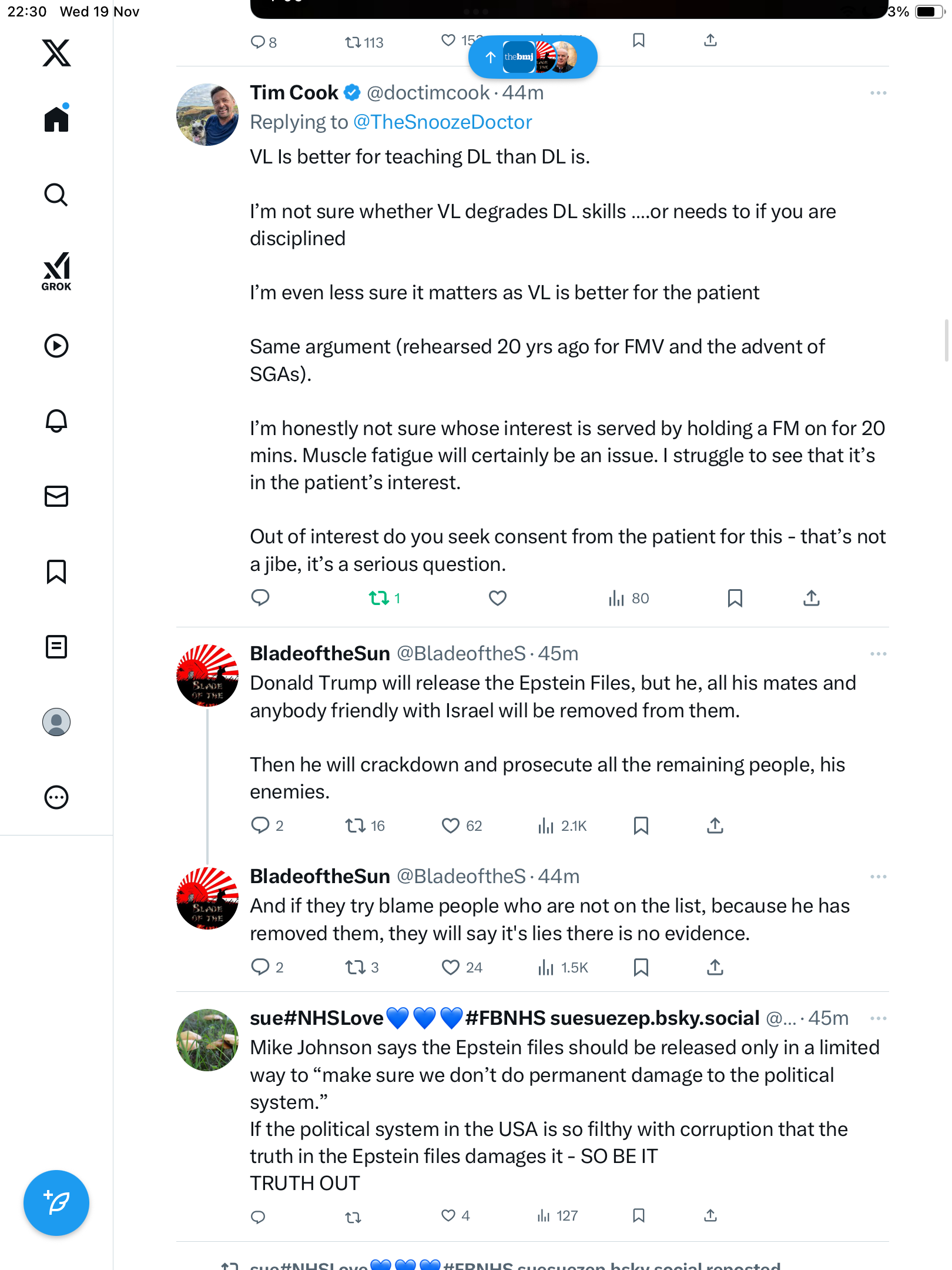Expand the sidebar More menu
This screenshot has width=952, height=1270.
[x=56, y=797]
